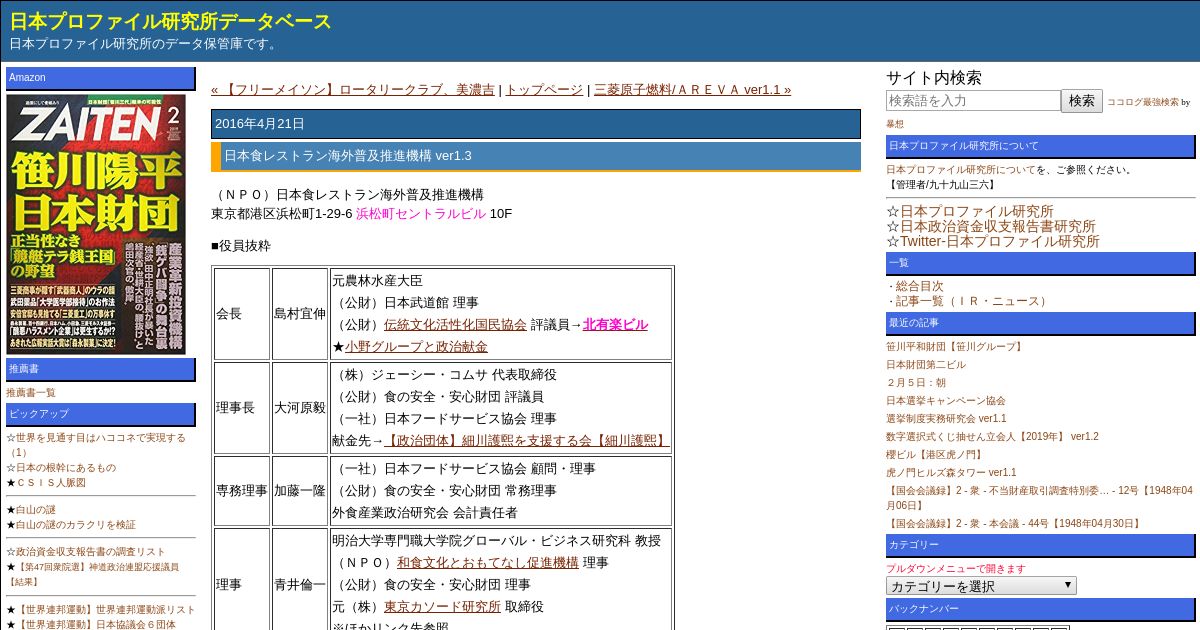The height and width of the screenshot is (630, 1200).
Task: Open the トップページ link
Action: coord(543,89)
